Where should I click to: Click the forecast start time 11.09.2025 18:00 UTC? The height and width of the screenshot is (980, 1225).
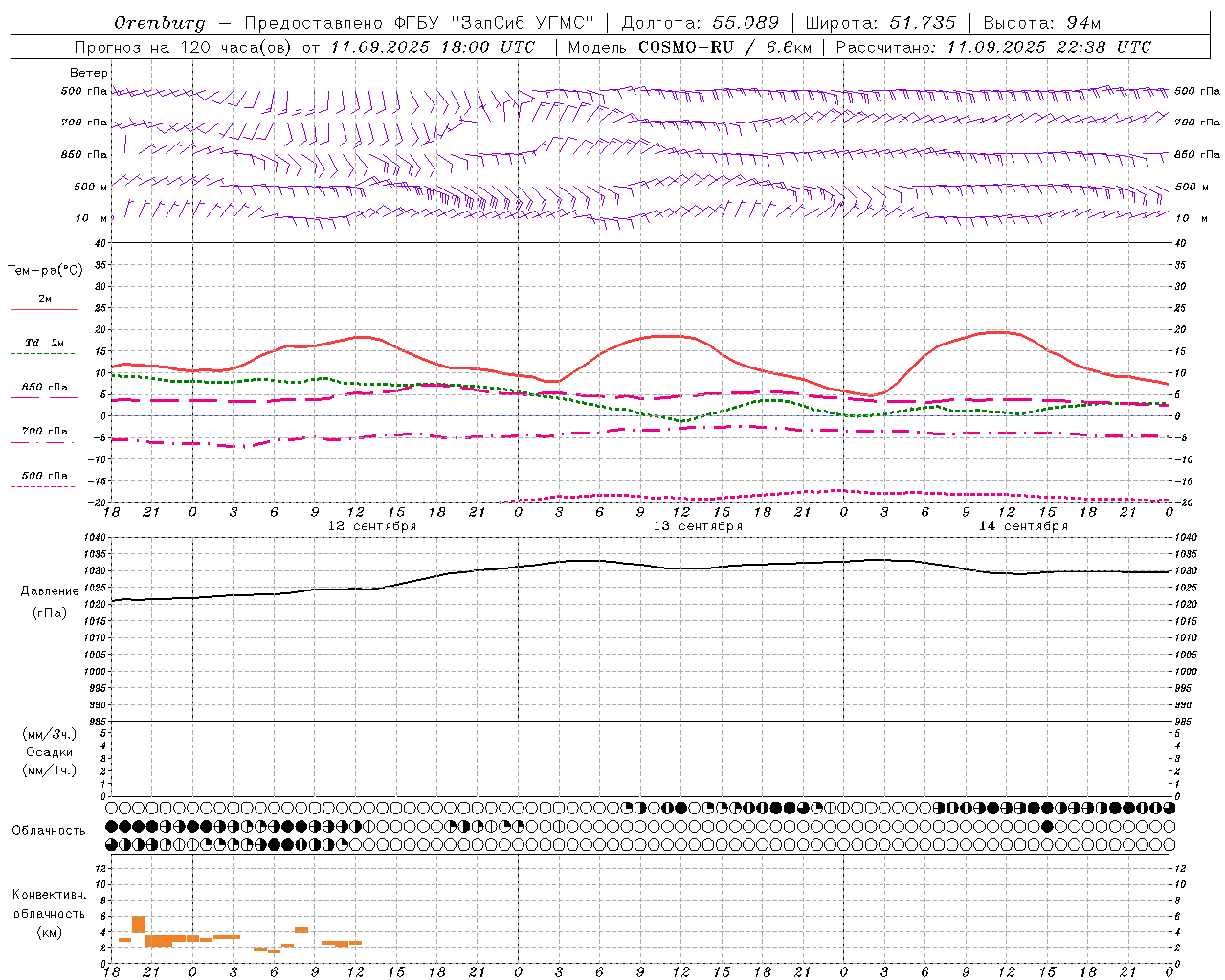coord(433,47)
